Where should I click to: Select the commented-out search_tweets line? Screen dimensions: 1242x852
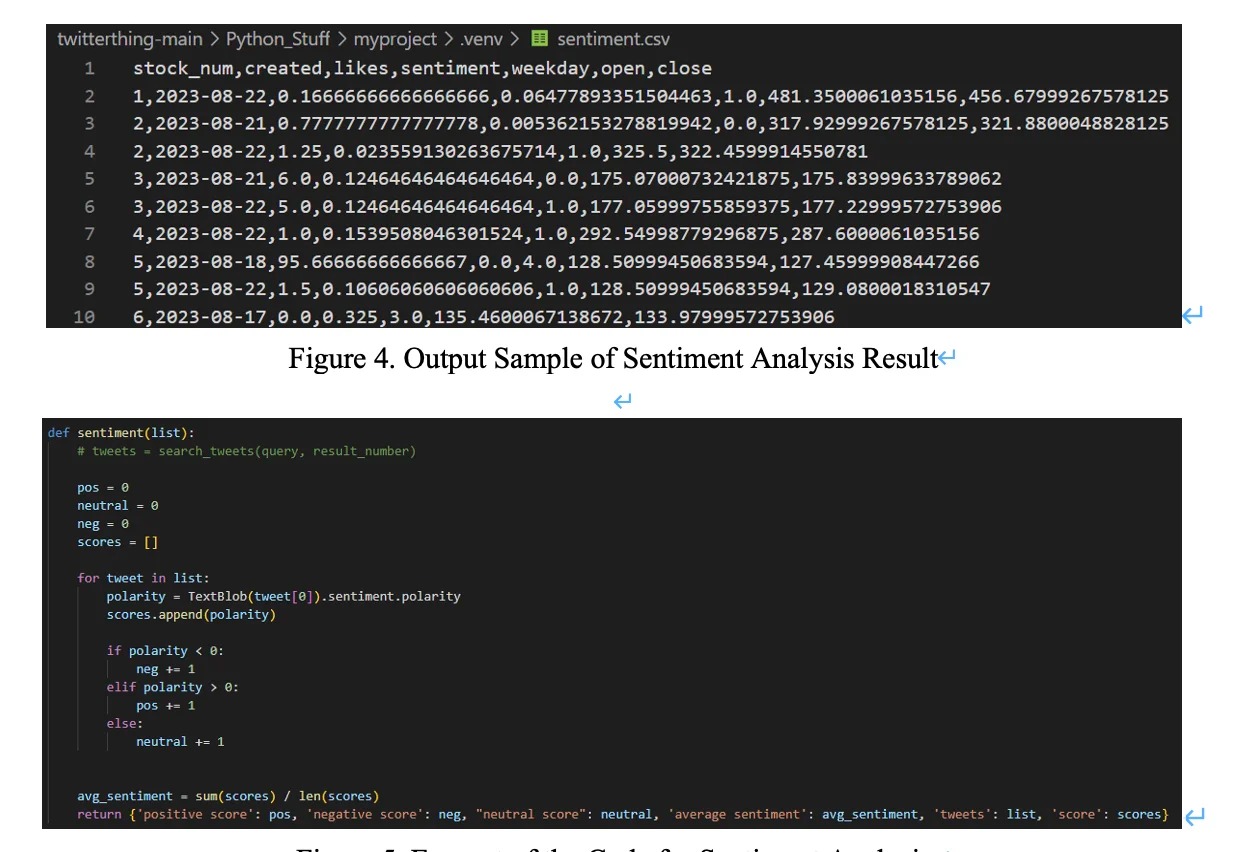point(250,451)
